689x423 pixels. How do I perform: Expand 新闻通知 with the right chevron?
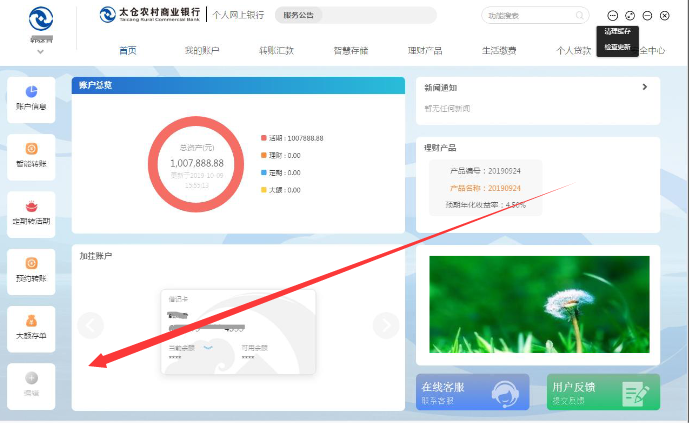(x=645, y=87)
